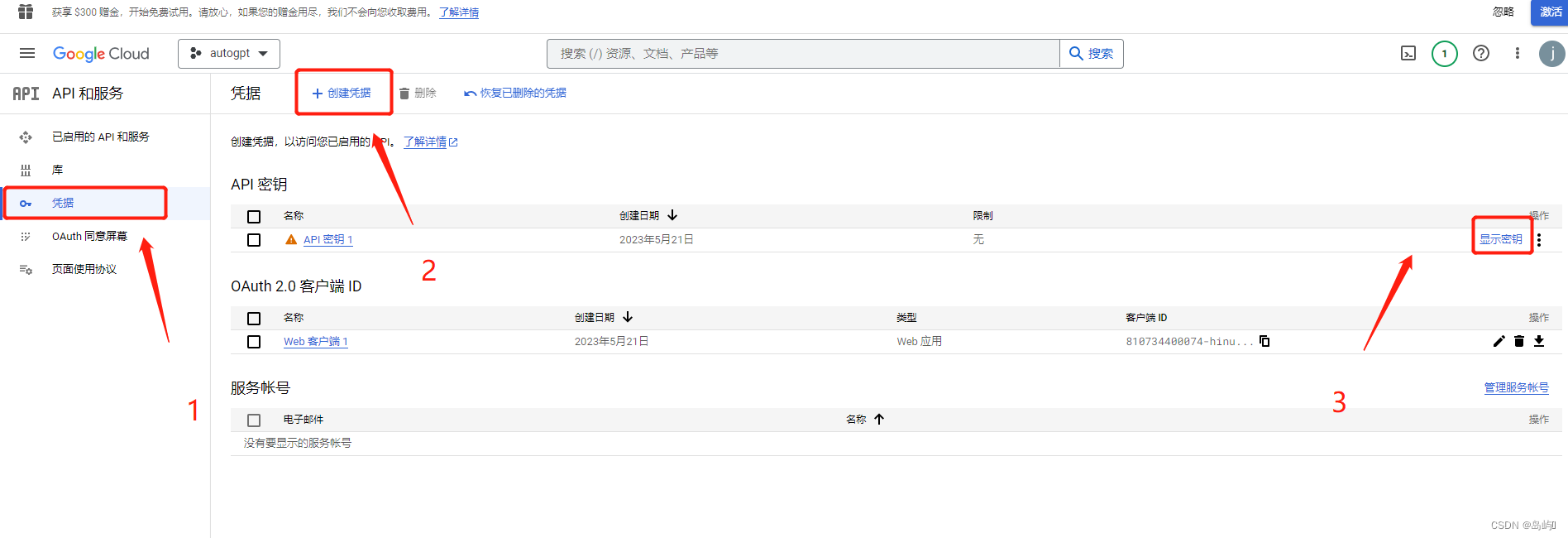
Task: Open OAuth 同意屏幕 in sidebar
Action: (x=89, y=236)
